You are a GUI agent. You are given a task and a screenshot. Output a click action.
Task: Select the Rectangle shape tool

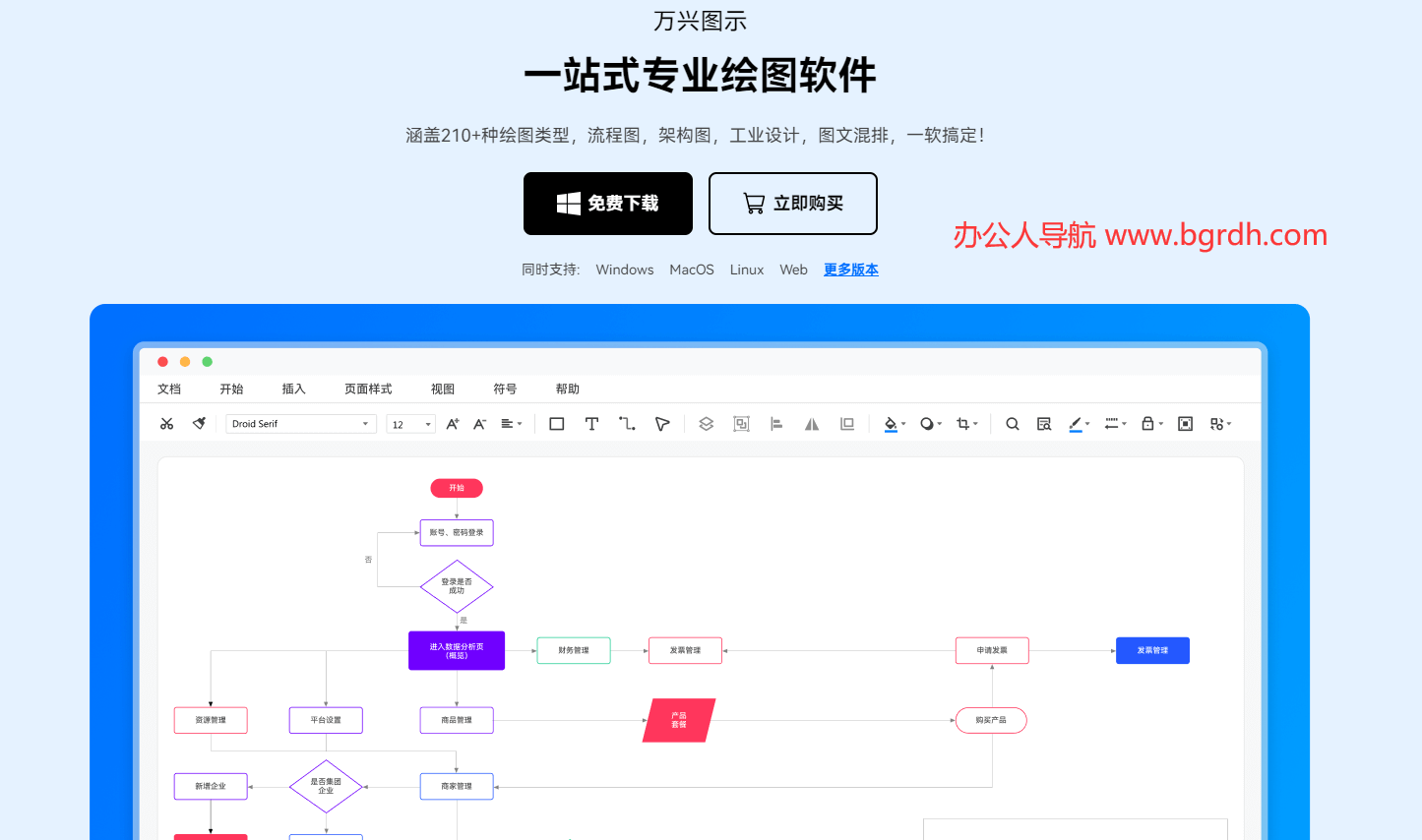pos(556,423)
